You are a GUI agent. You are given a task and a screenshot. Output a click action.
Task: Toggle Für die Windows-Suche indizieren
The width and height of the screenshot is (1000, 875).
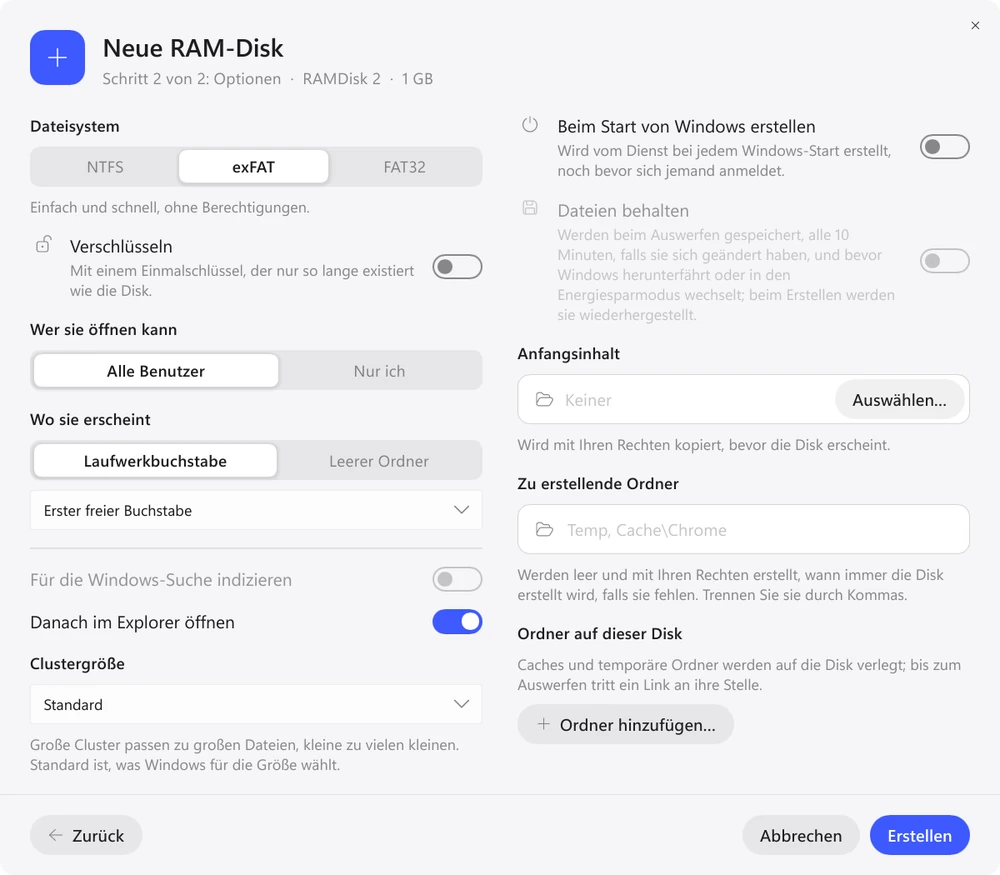click(x=457, y=579)
